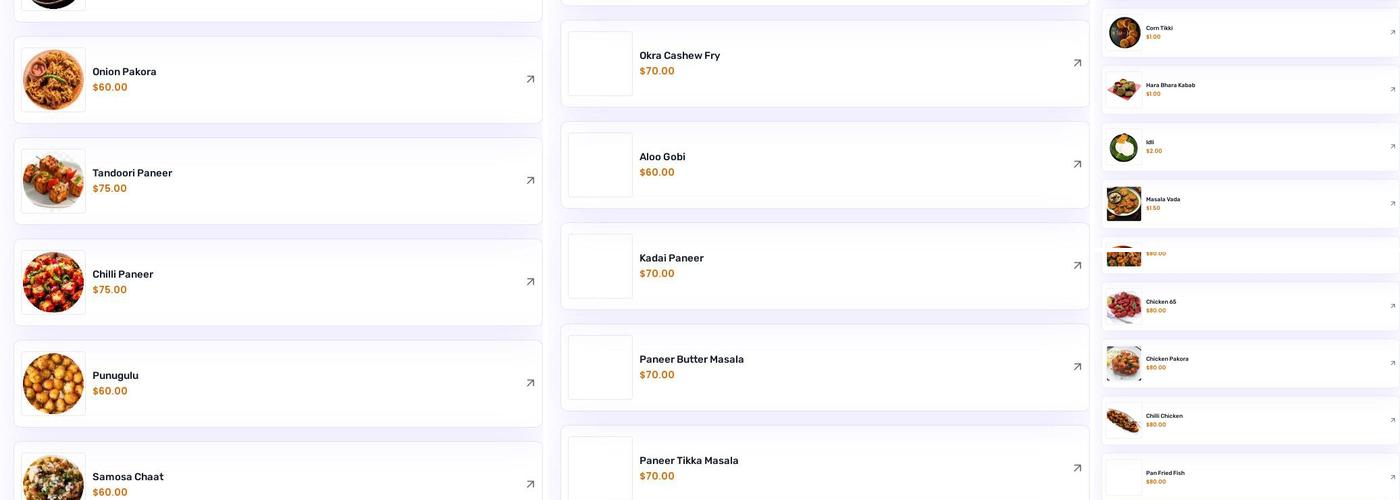This screenshot has width=1400, height=500.
Task: Click the arrow icon for Kadai Paneer
Action: [x=1077, y=266]
